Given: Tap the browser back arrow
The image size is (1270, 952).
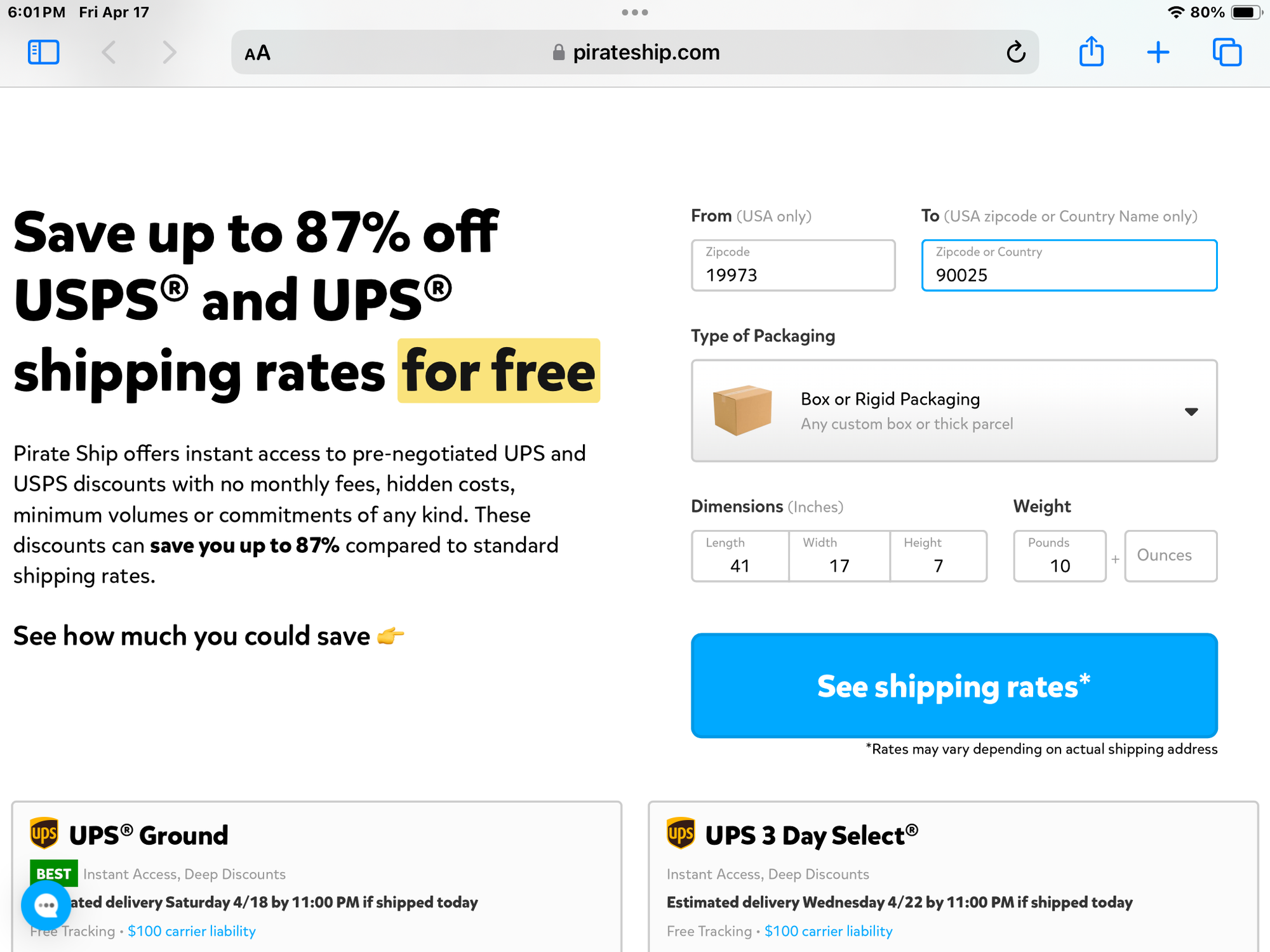Looking at the screenshot, I should coord(109,52).
